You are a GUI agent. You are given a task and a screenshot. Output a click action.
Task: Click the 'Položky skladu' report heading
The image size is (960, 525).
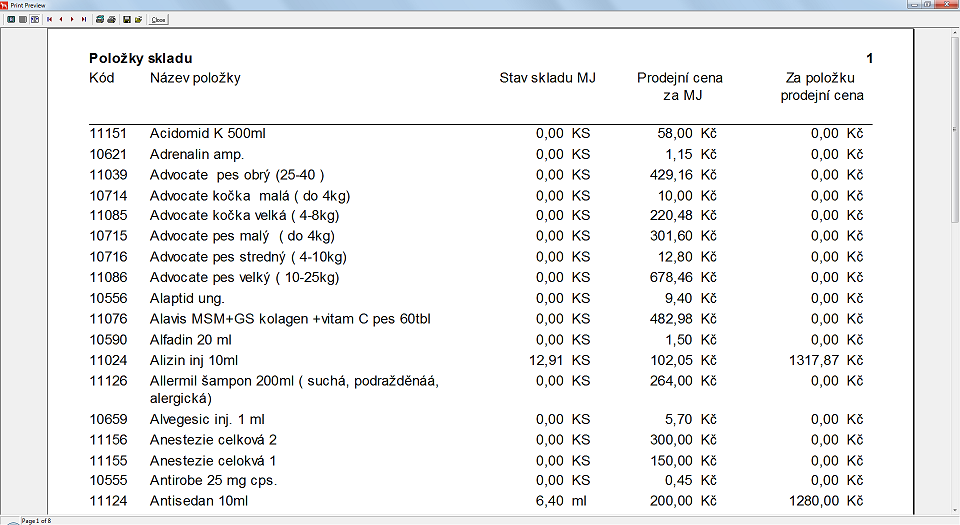pyautogui.click(x=141, y=59)
